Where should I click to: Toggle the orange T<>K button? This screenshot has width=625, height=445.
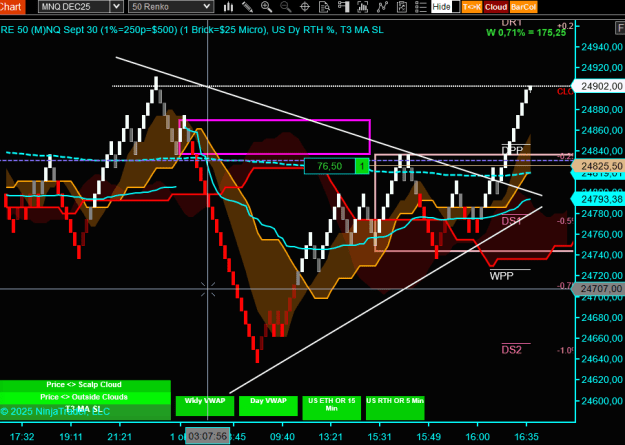coord(472,7)
